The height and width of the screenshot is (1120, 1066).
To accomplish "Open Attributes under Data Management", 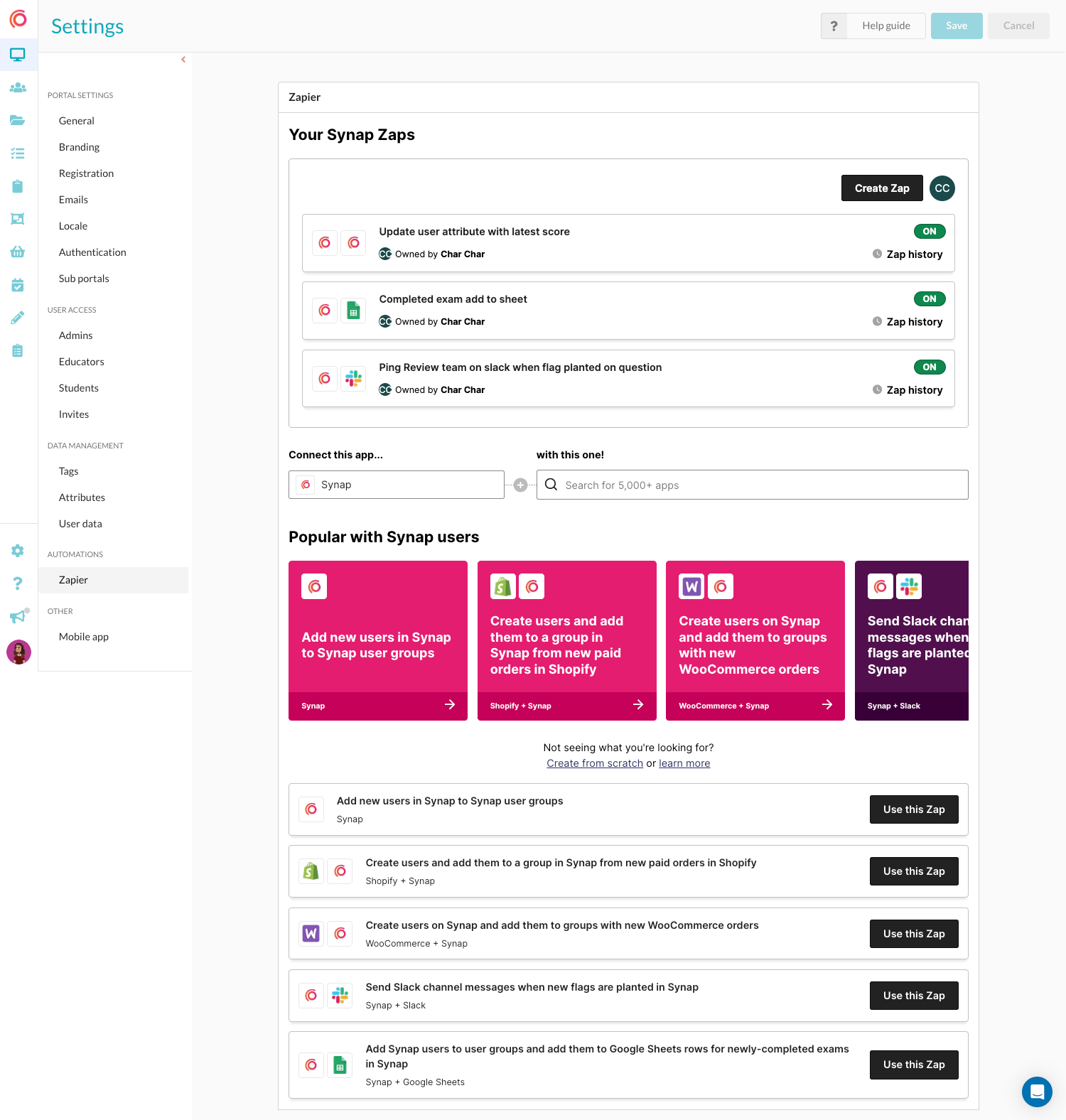I will click(82, 497).
